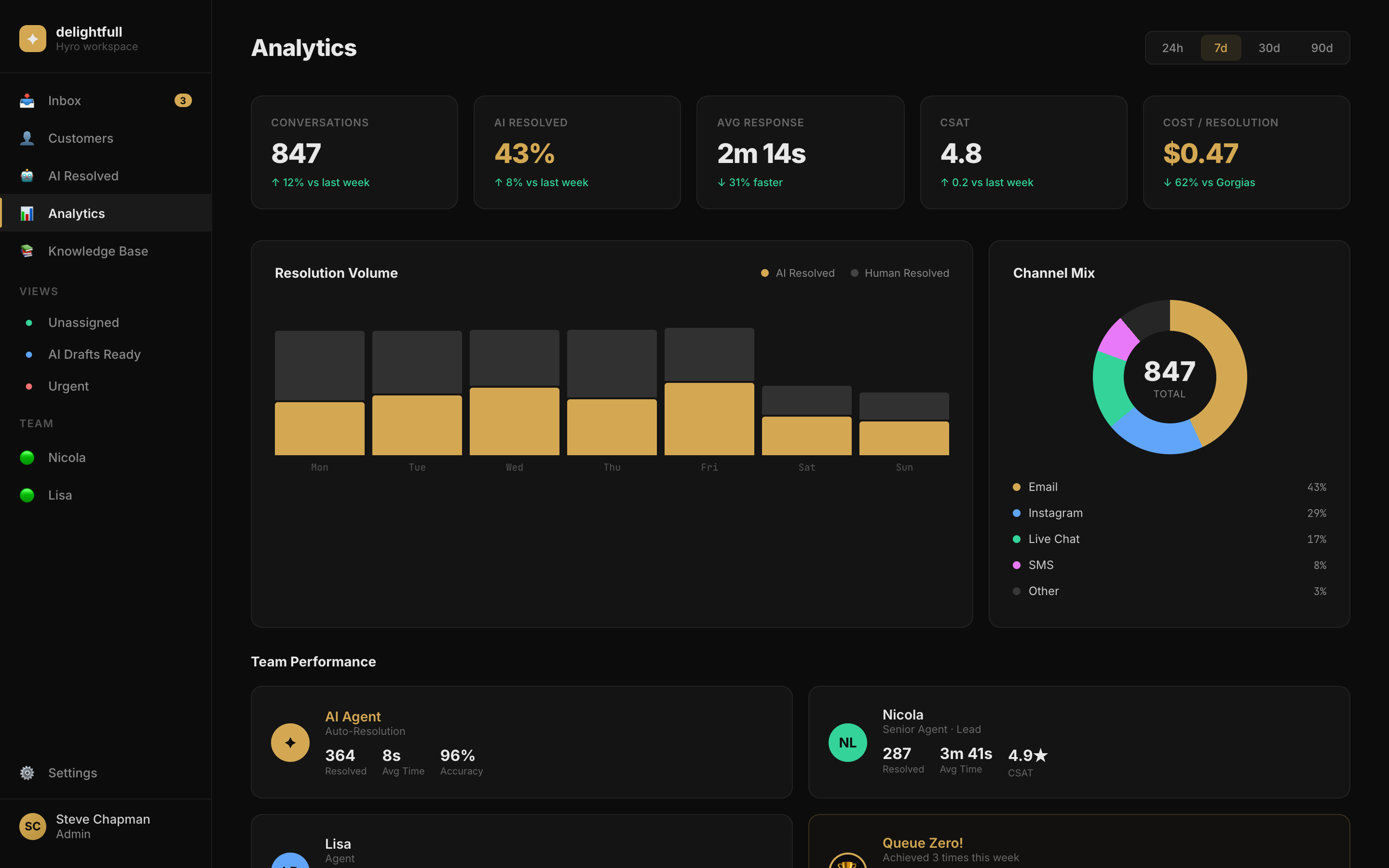This screenshot has width=1389, height=868.
Task: Toggle the Email channel in Channel Mix legend
Action: 1042,486
